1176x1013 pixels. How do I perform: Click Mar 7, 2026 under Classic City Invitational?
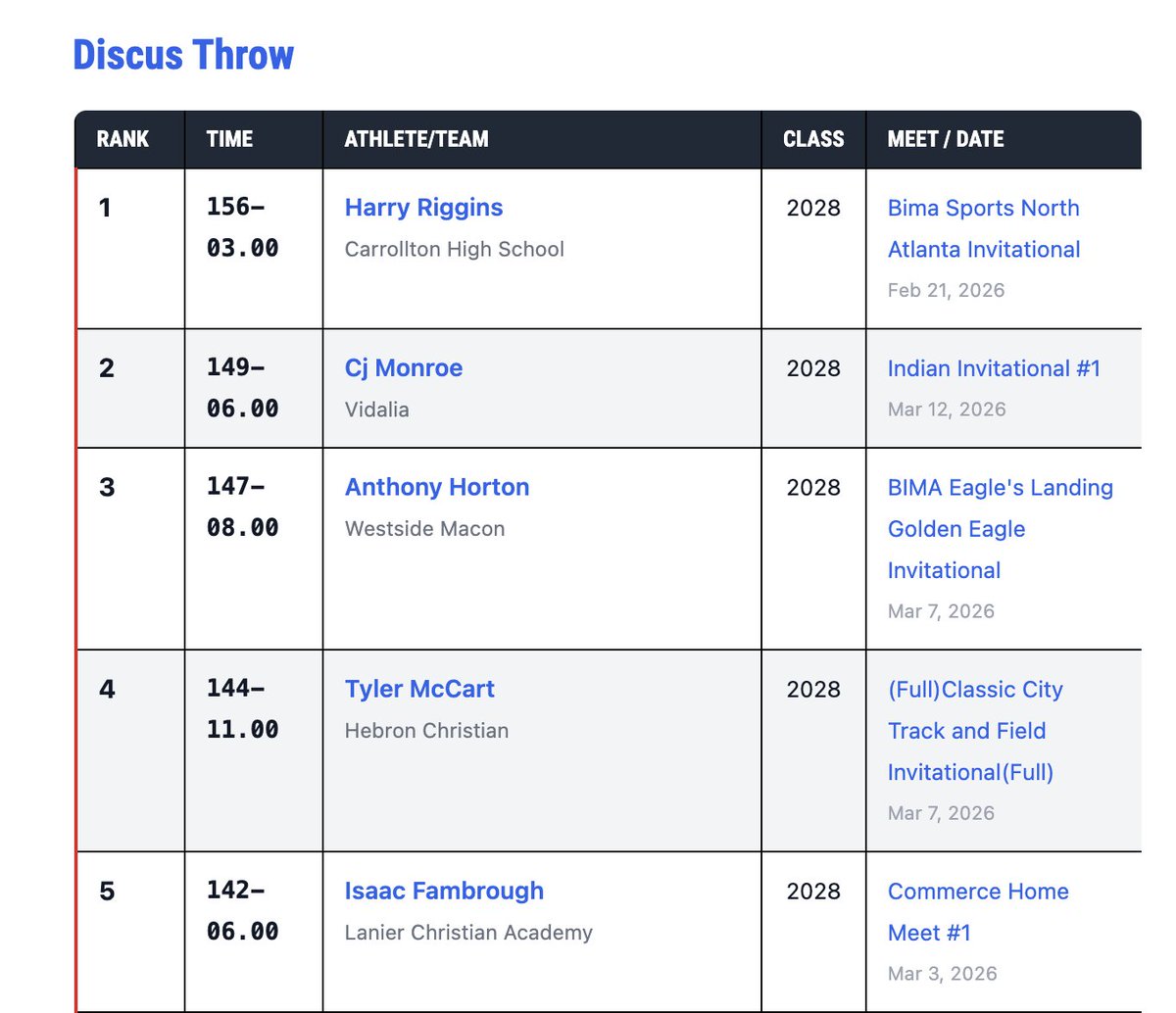tap(941, 813)
